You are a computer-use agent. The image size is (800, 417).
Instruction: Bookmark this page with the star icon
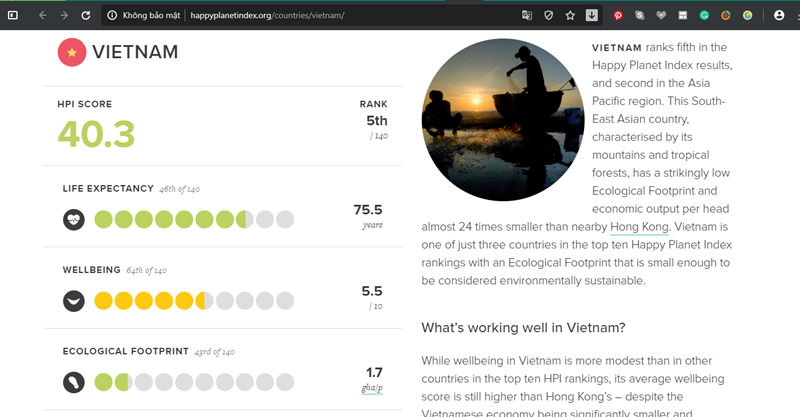570,15
